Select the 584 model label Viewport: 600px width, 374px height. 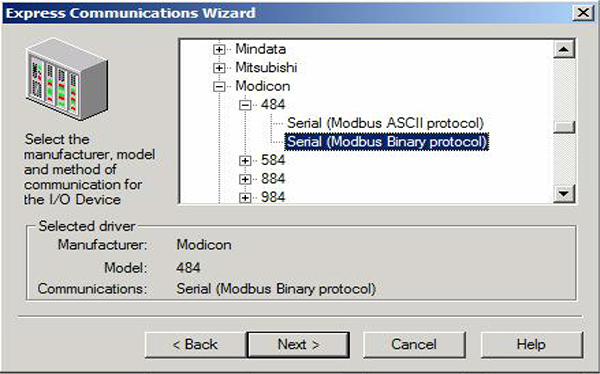(x=273, y=160)
